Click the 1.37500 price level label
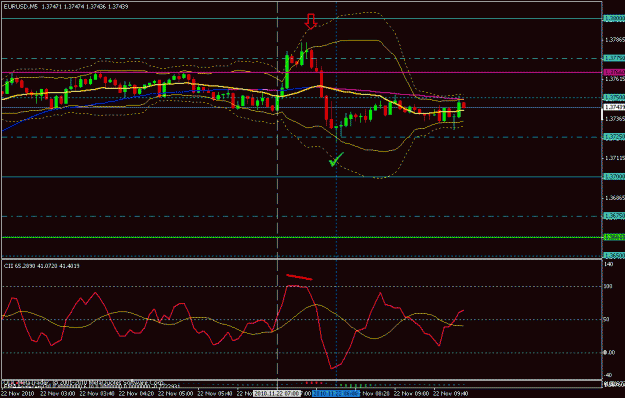625x398 pixels. [614, 98]
